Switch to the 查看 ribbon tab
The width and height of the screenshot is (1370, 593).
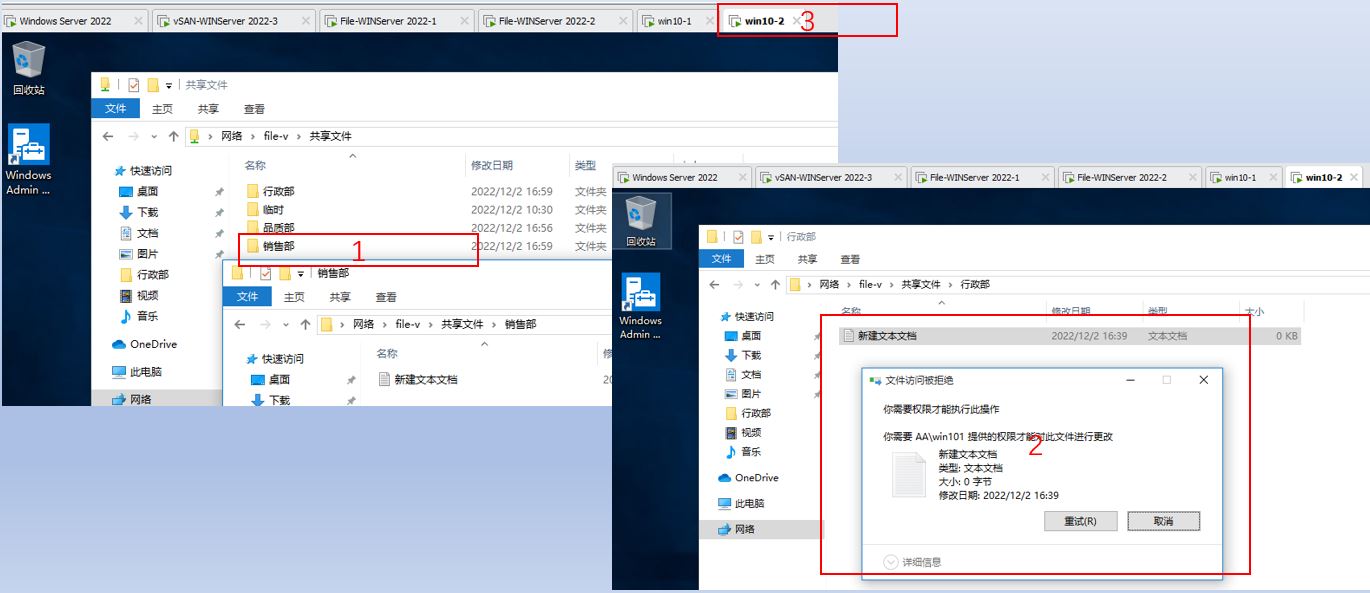[254, 108]
